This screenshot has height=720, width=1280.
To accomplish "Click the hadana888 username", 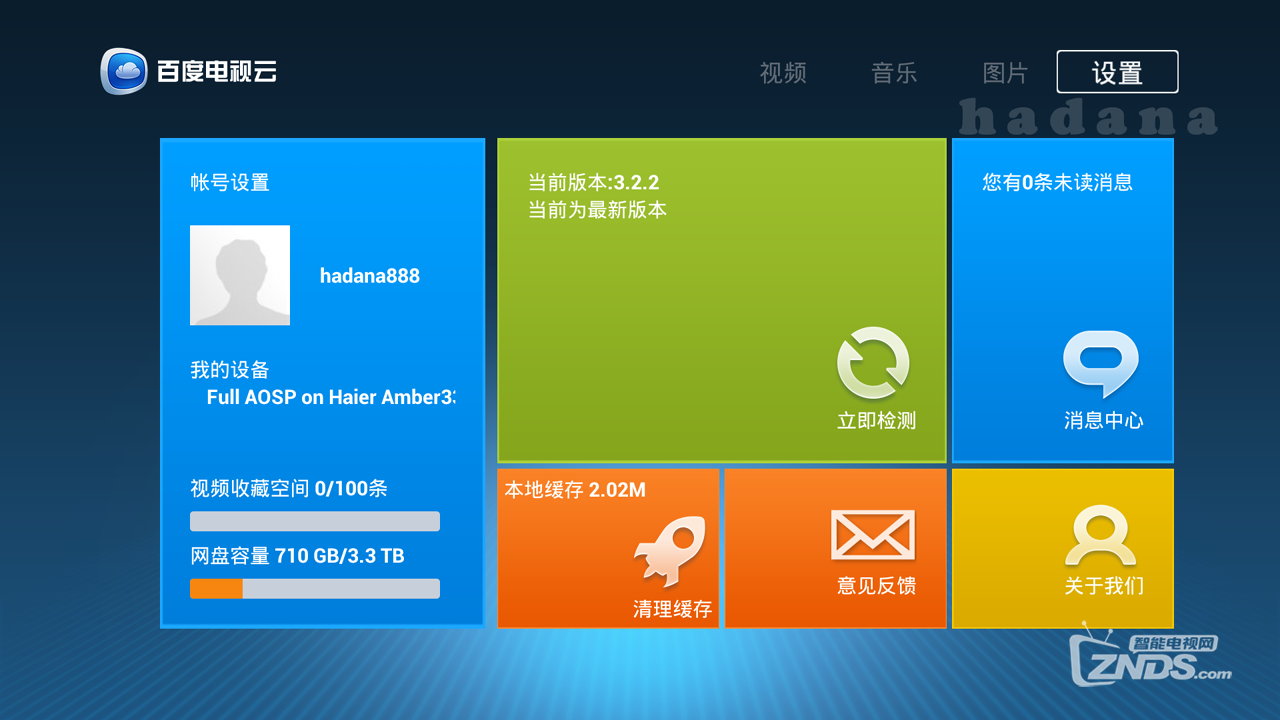I will pyautogui.click(x=370, y=276).
